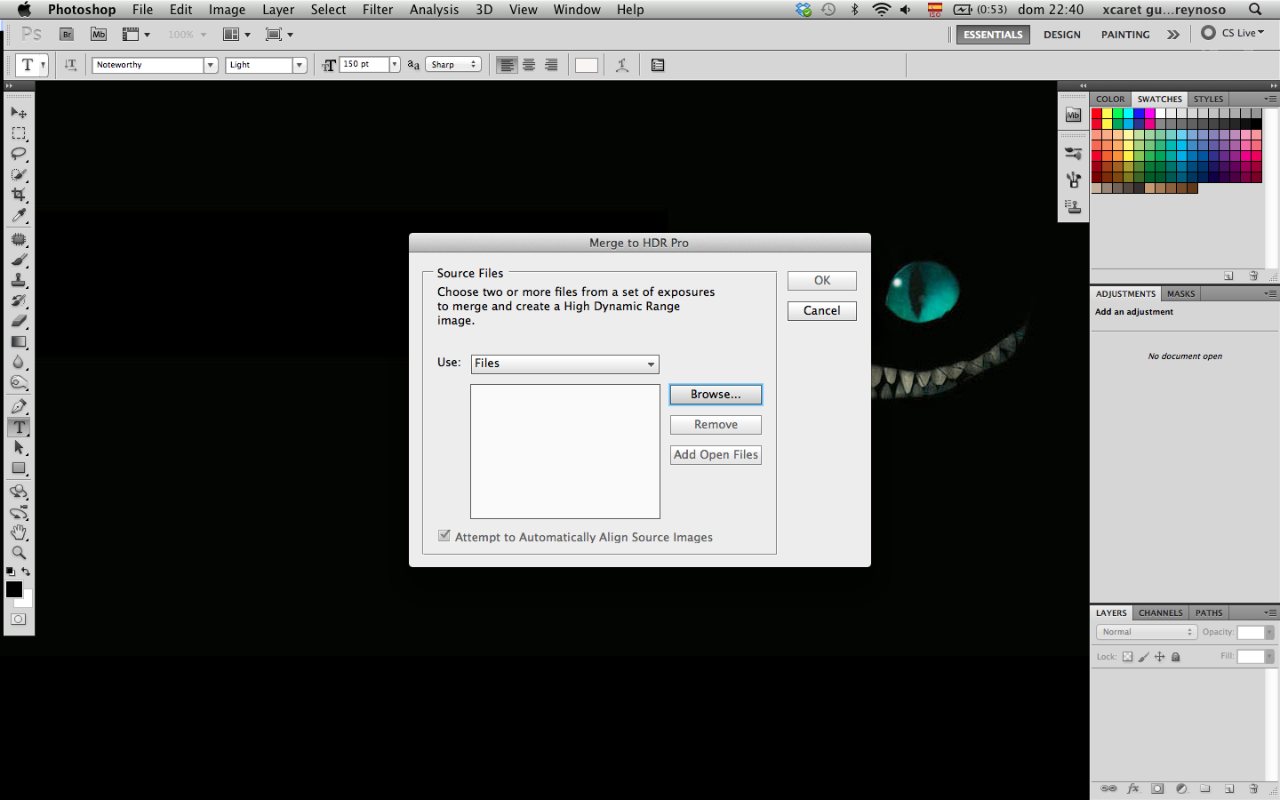Image resolution: width=1280 pixels, height=800 pixels.
Task: Open the 150 pt font size dropdown
Action: (x=394, y=65)
